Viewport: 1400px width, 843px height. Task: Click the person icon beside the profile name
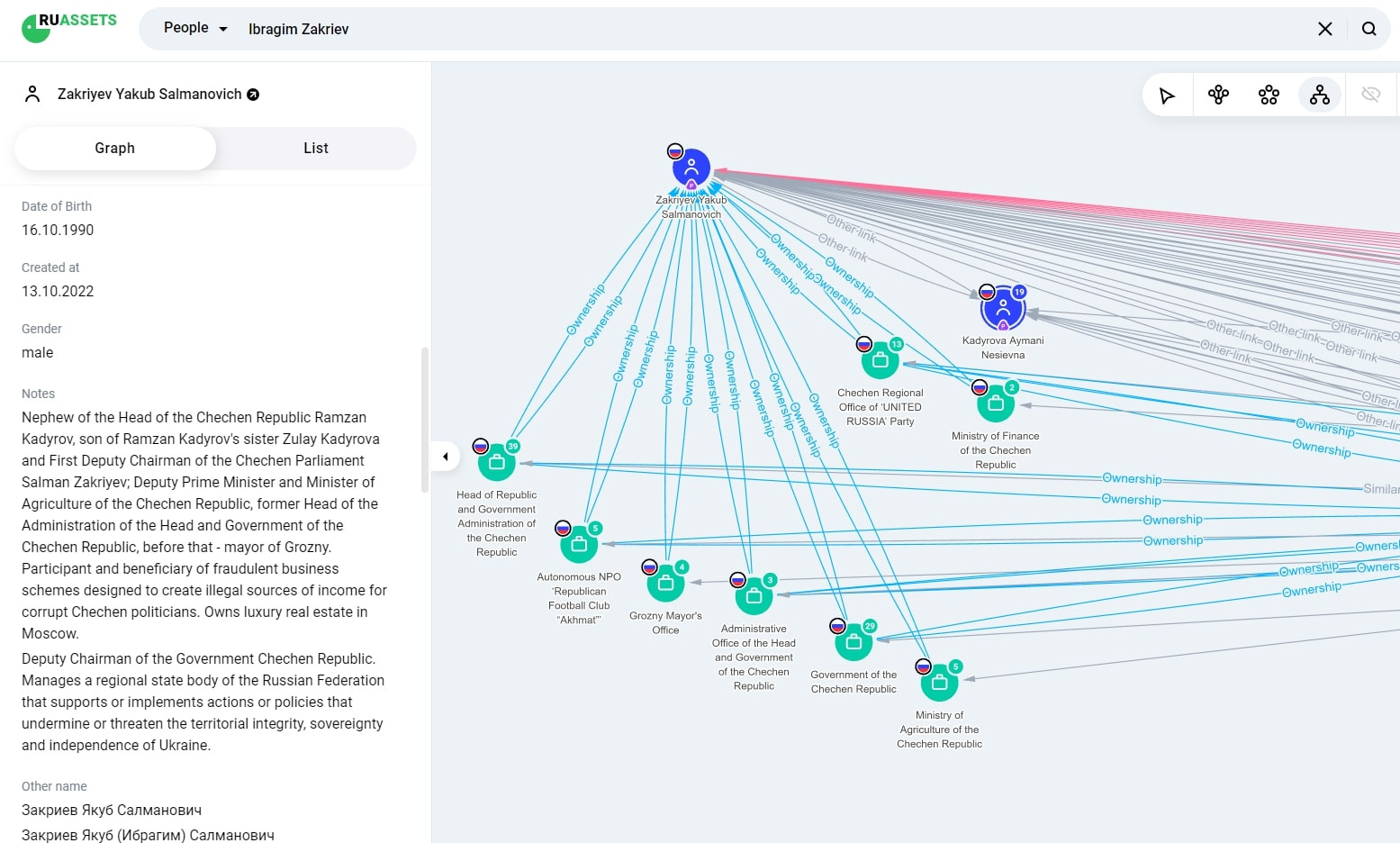click(32, 94)
